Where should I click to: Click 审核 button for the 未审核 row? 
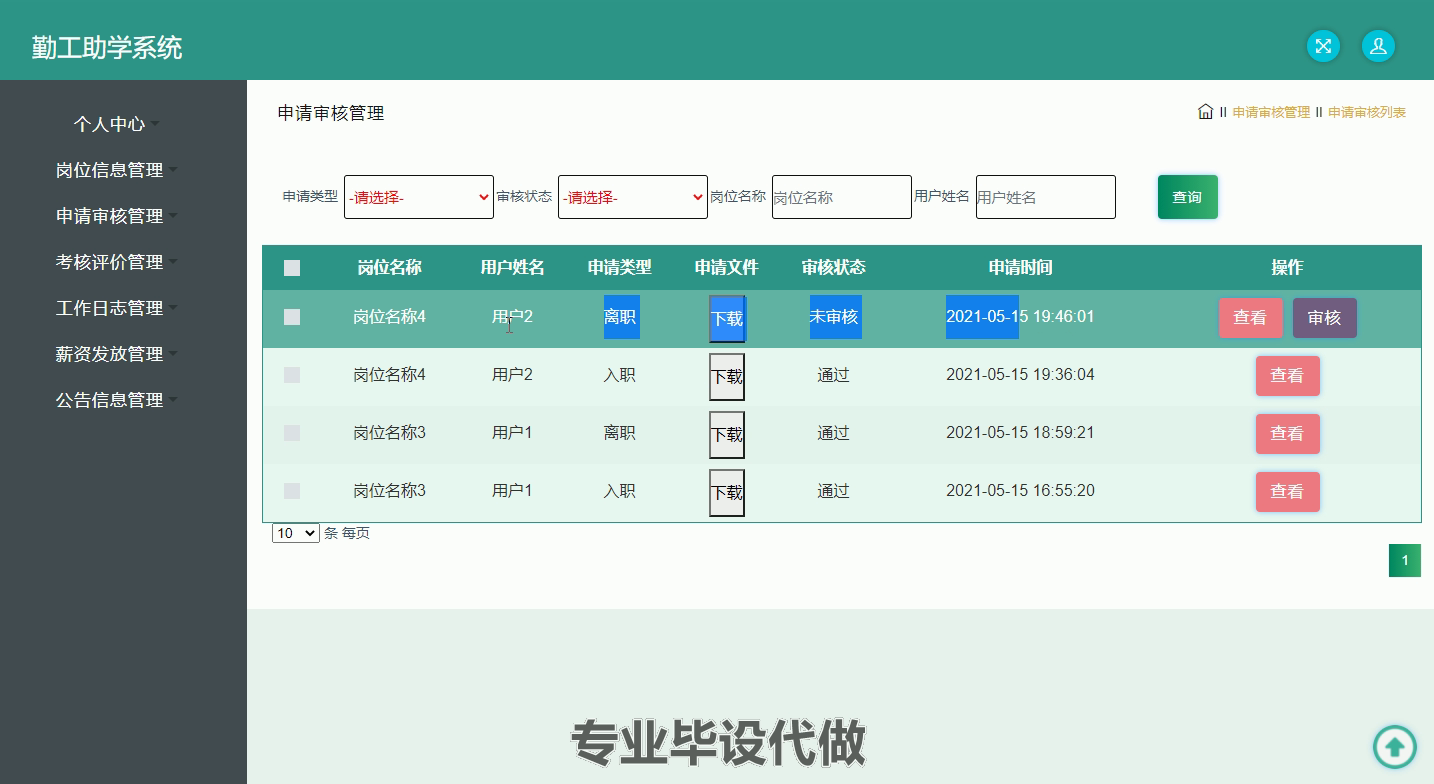coord(1324,318)
